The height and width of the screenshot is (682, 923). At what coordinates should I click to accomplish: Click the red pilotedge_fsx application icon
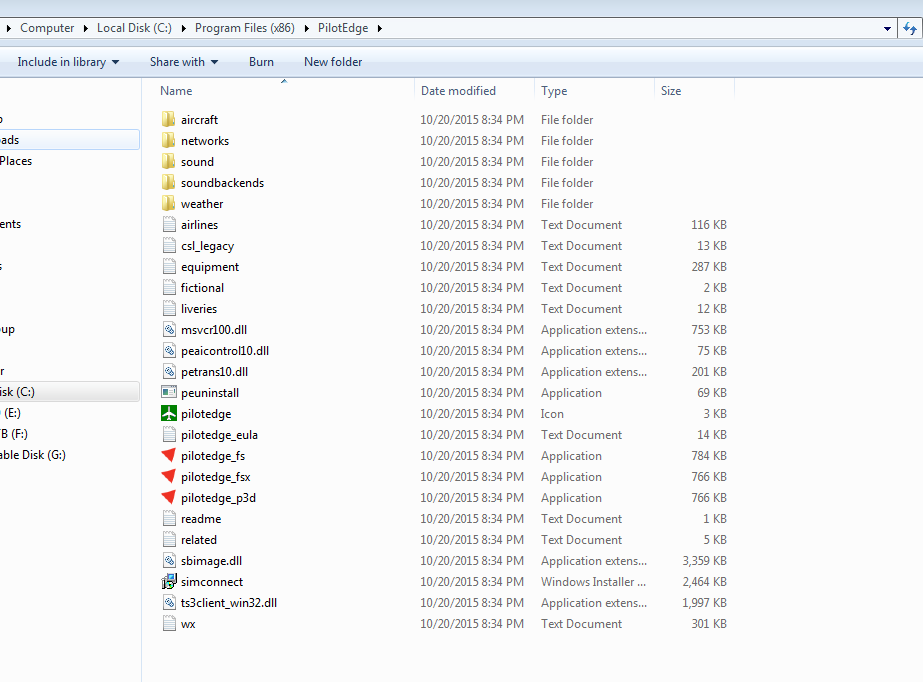click(x=169, y=477)
